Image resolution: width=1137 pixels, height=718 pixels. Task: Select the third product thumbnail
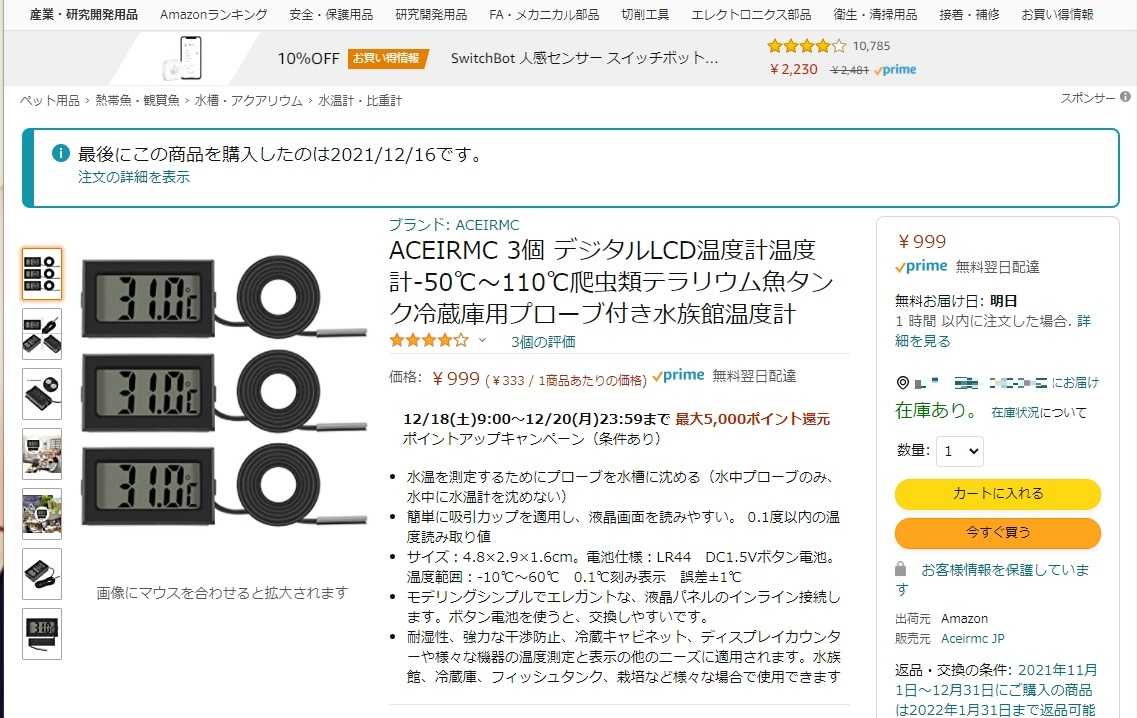tap(42, 395)
